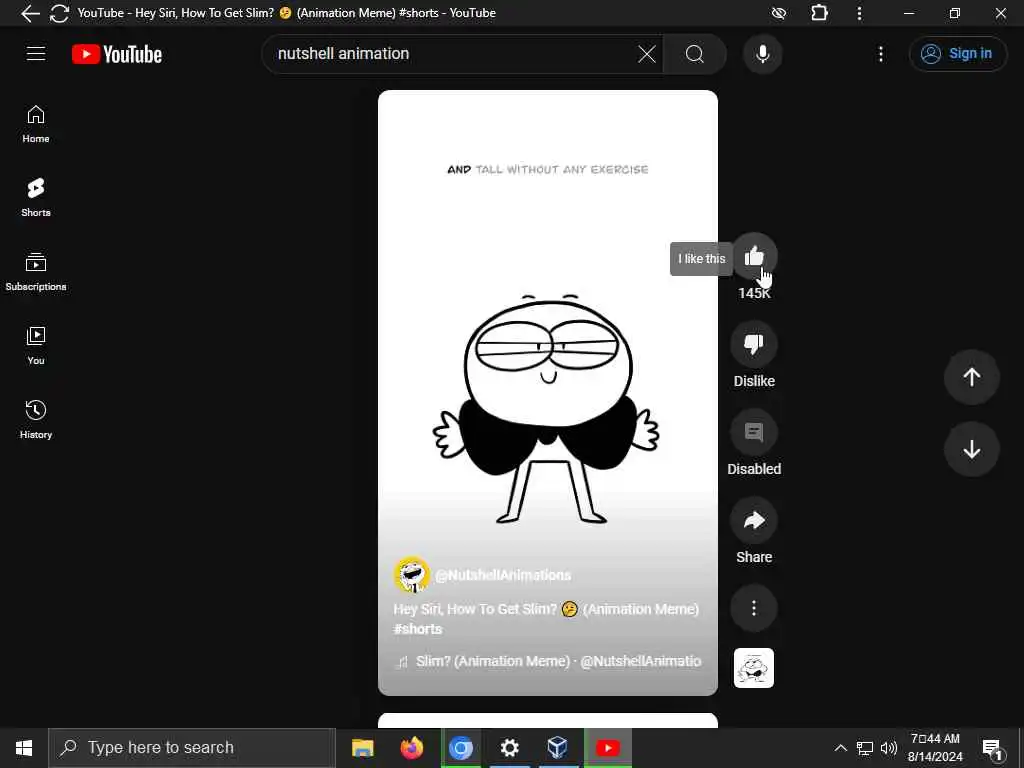The height and width of the screenshot is (768, 1024).
Task: Click the Sign in button
Action: click(957, 54)
